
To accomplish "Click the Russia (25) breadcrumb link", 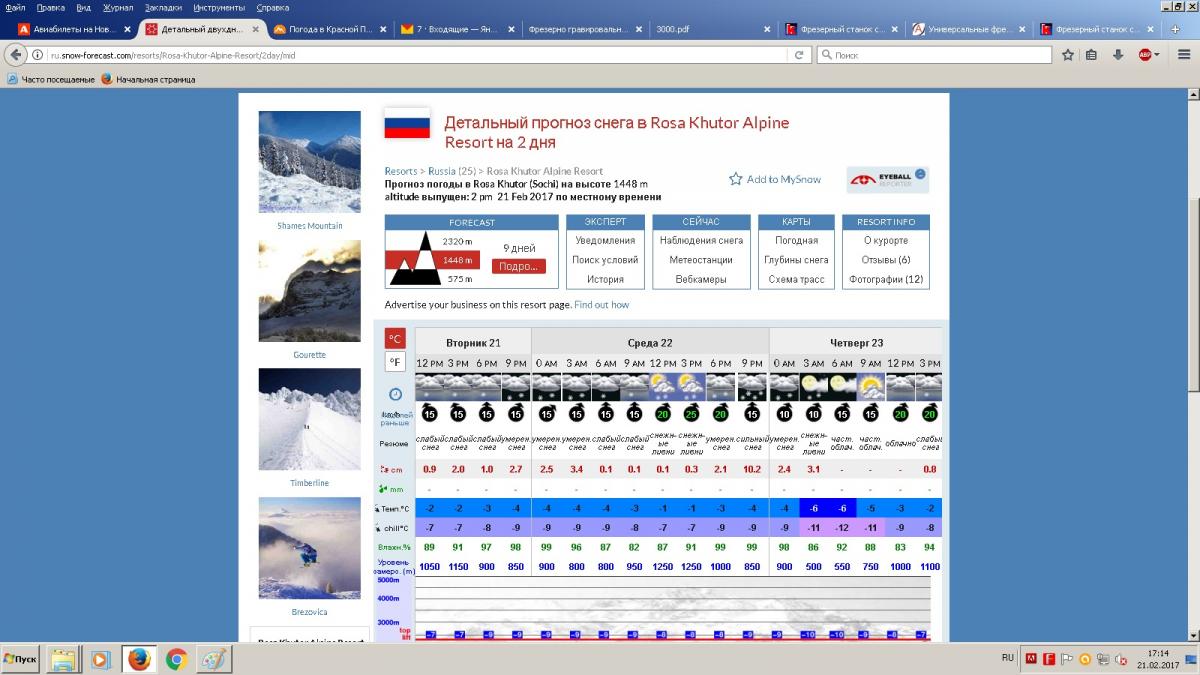I will click(x=451, y=171).
